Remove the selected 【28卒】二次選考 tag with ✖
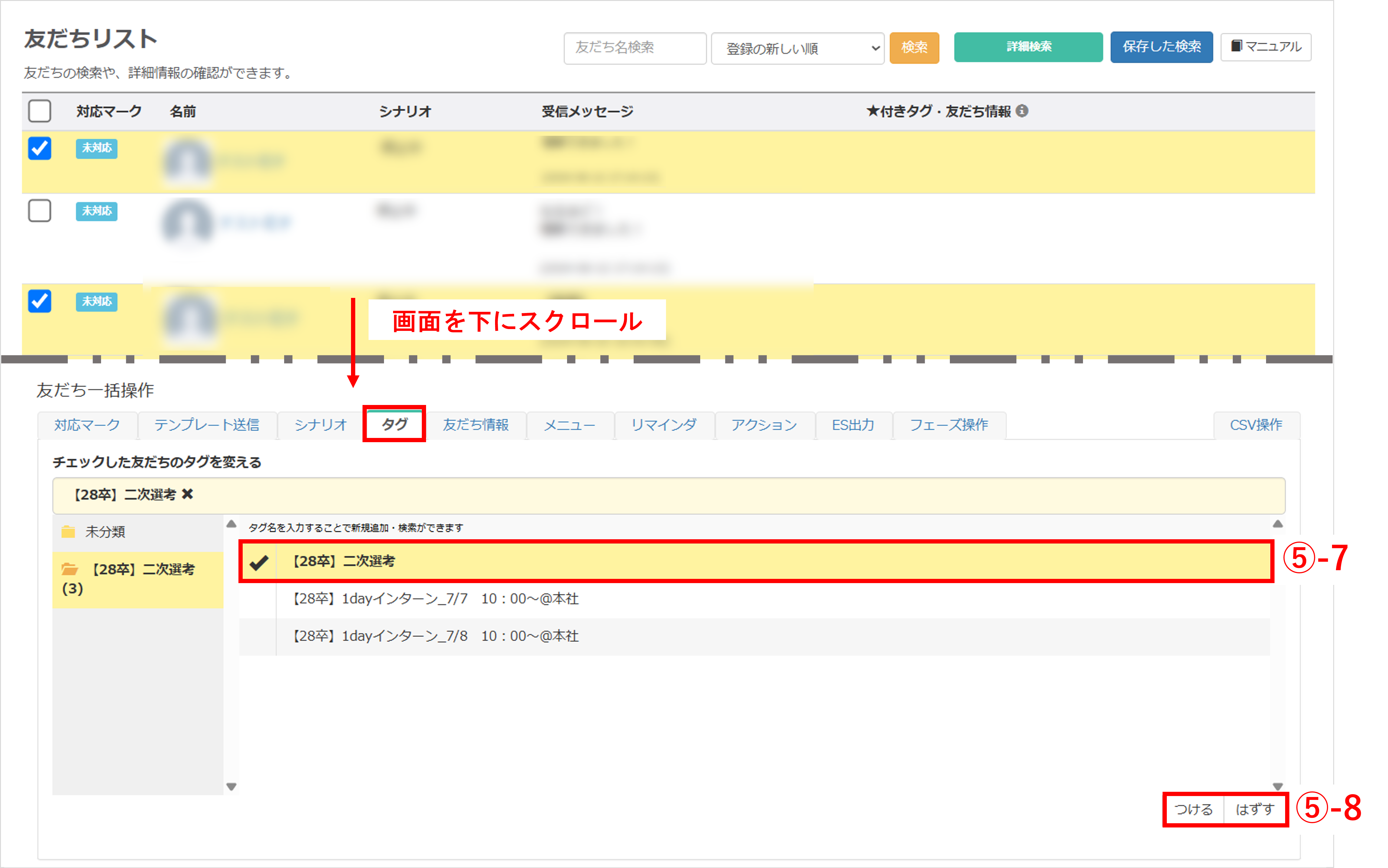This screenshot has width=1388, height=868. click(187, 494)
